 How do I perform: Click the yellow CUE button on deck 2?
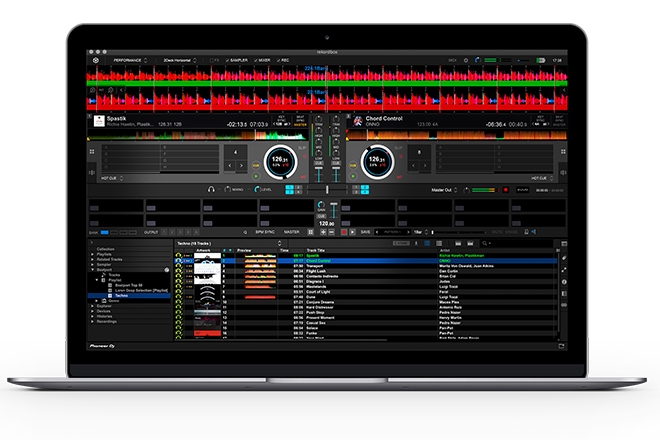point(353,165)
